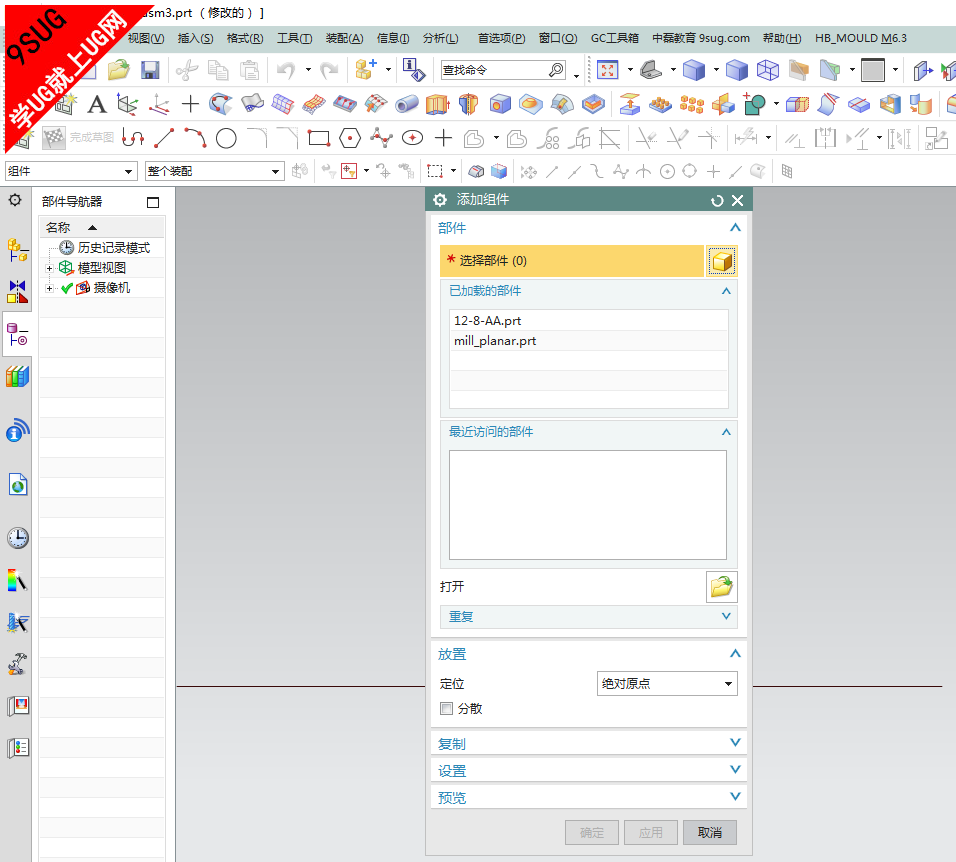Expand the 模型视图 tree node
Image resolution: width=956 pixels, height=862 pixels.
[49, 268]
